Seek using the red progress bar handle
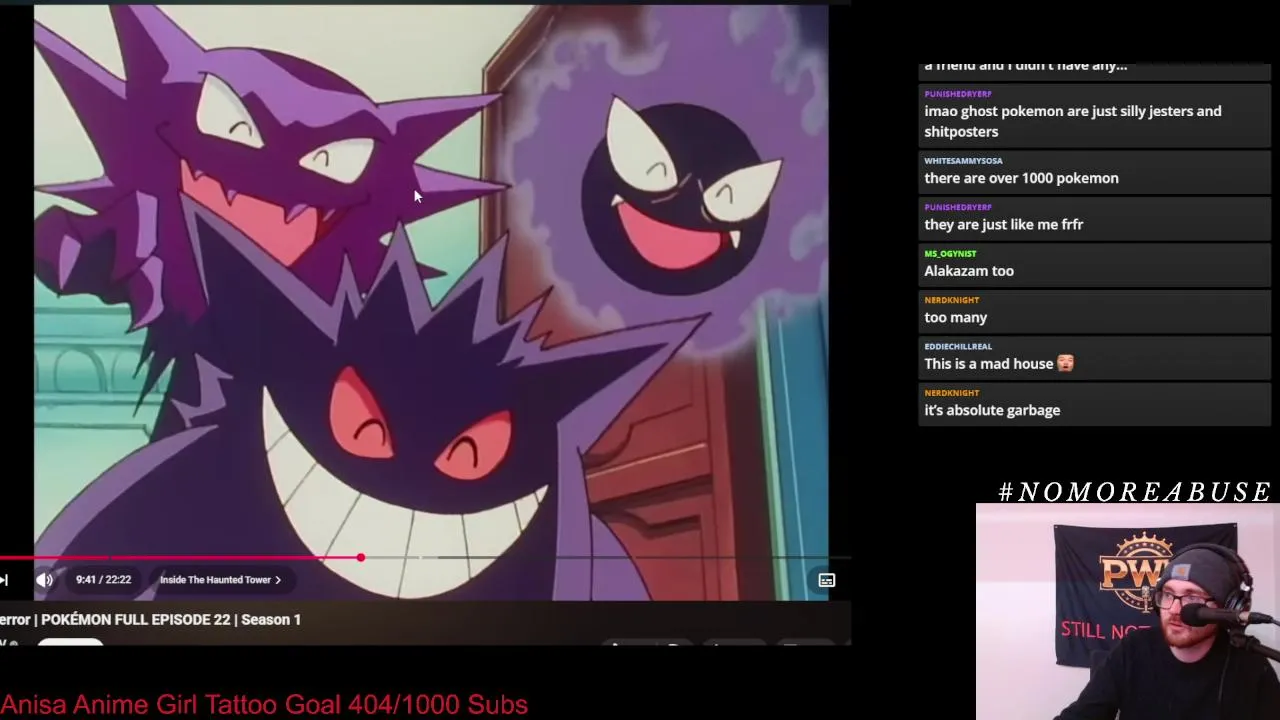This screenshot has height=720, width=1280. (x=360, y=558)
